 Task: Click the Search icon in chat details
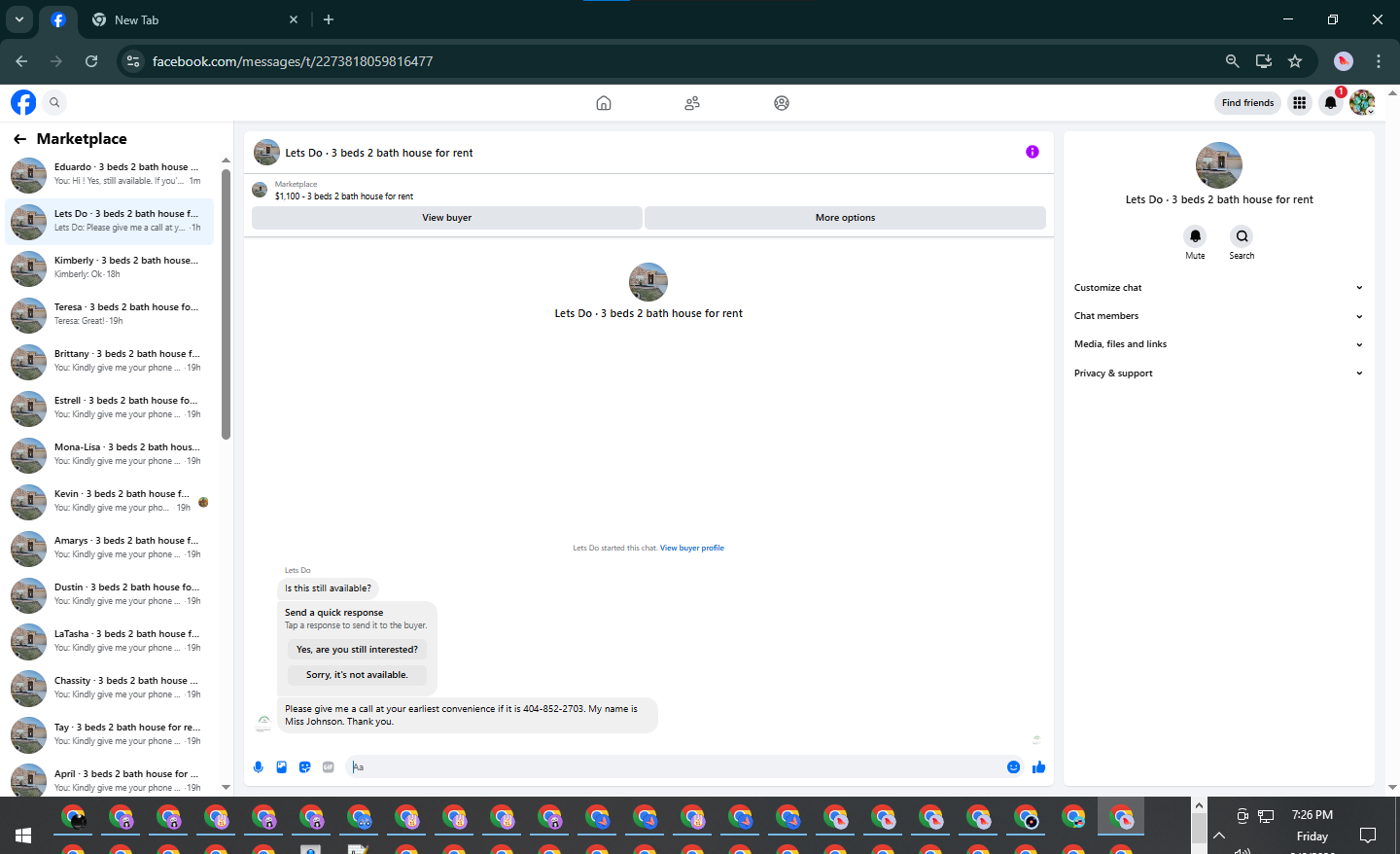pyautogui.click(x=1242, y=236)
